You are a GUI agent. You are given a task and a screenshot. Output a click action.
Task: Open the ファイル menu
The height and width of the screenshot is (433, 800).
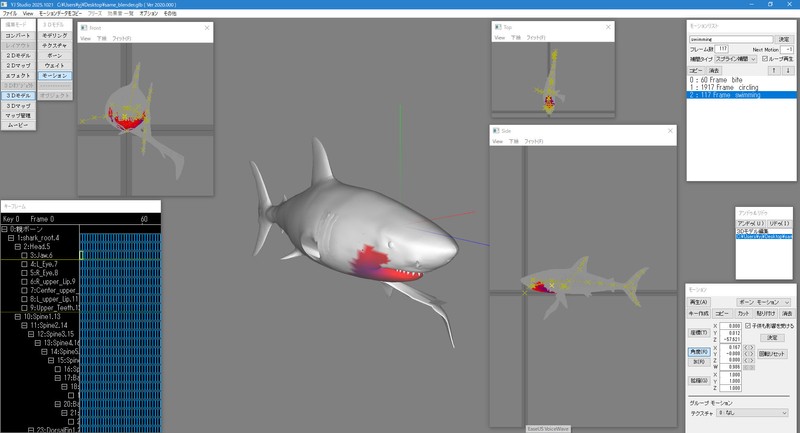click(x=10, y=14)
